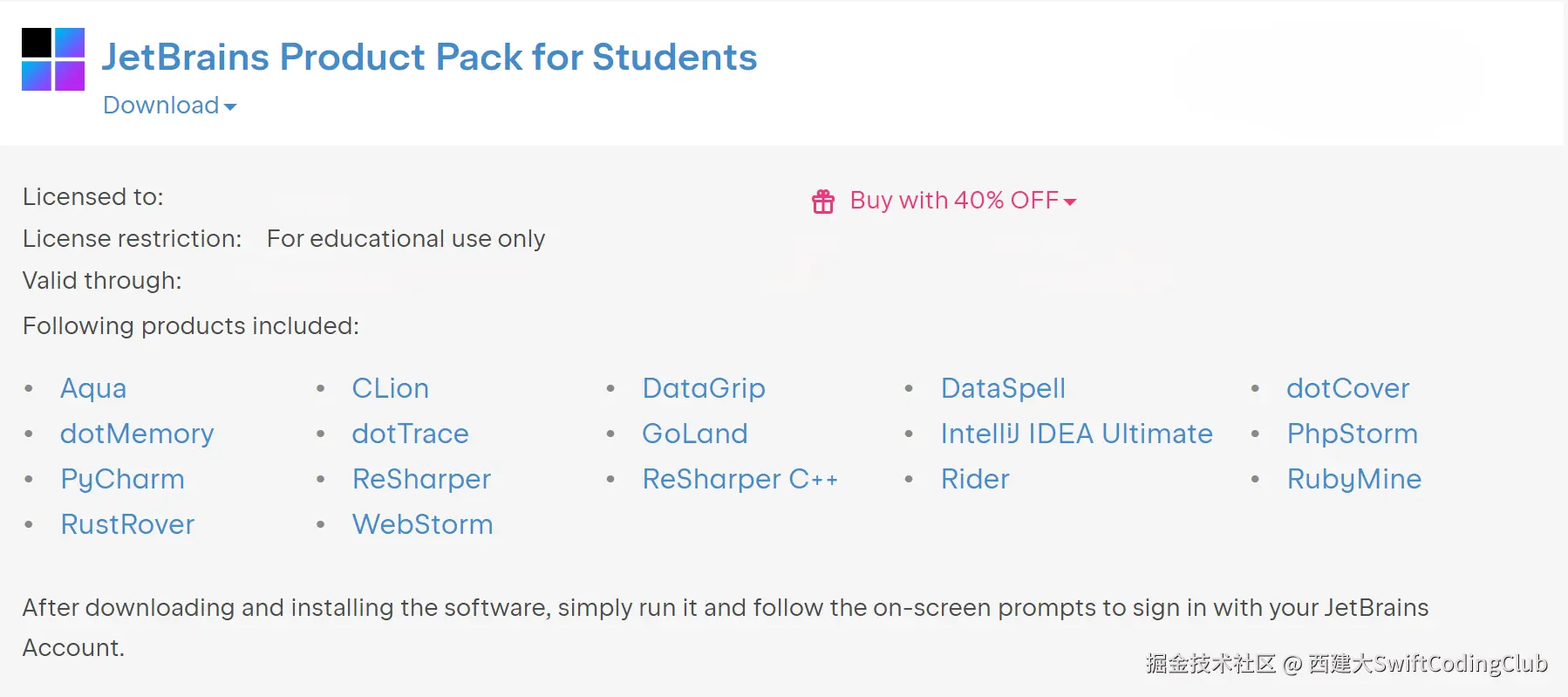Click the dotMemory link
This screenshot has width=1568, height=697.
point(137,434)
